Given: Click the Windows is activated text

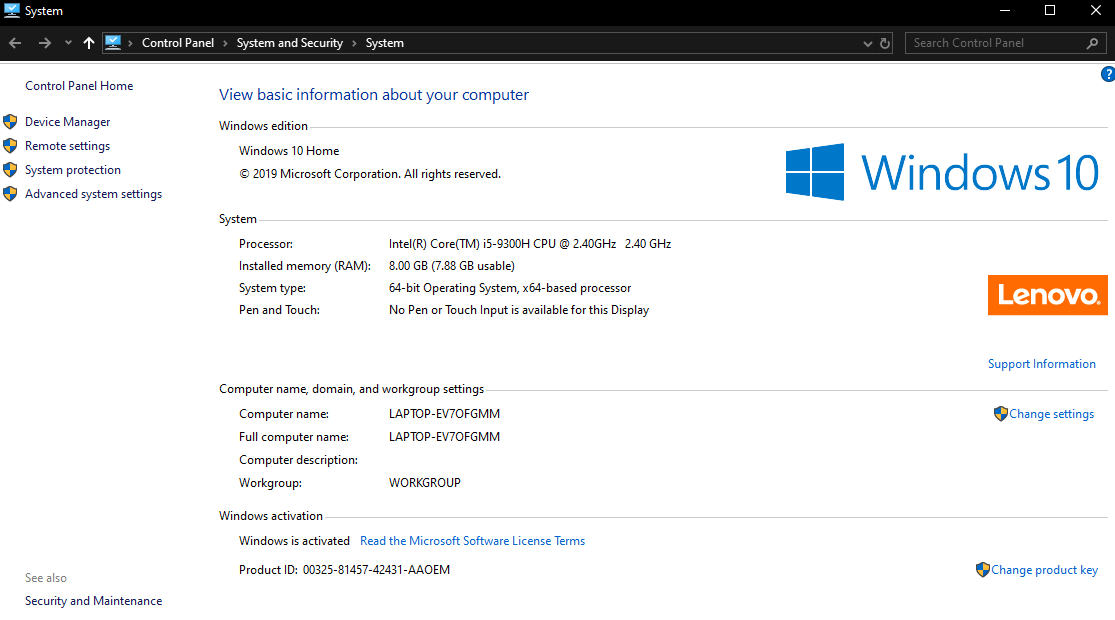Looking at the screenshot, I should pos(294,541).
